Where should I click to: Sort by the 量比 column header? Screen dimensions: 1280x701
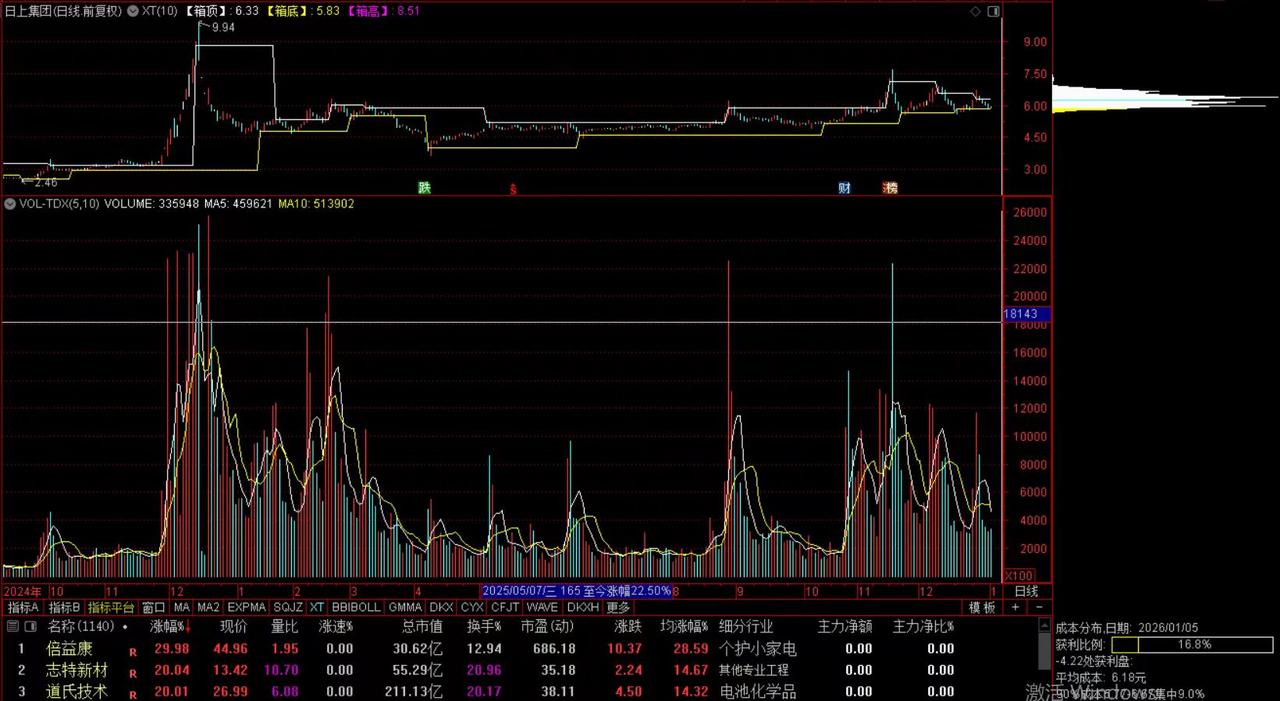coord(285,626)
